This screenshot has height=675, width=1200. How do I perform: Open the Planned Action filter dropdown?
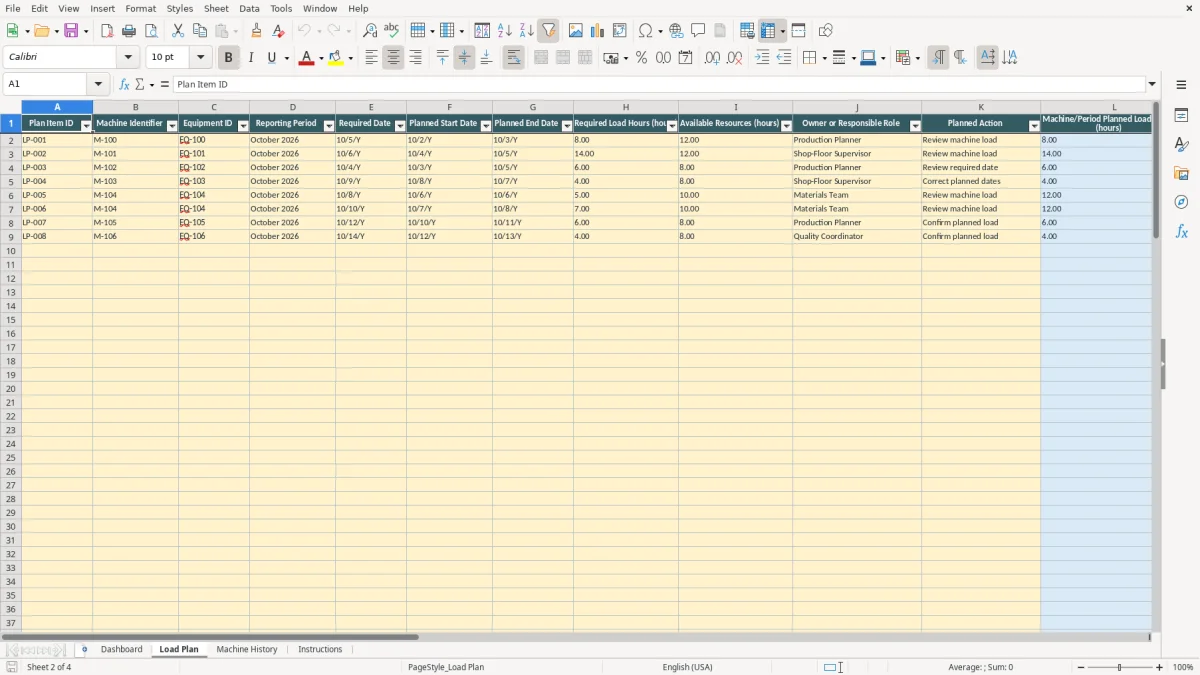(x=1034, y=125)
